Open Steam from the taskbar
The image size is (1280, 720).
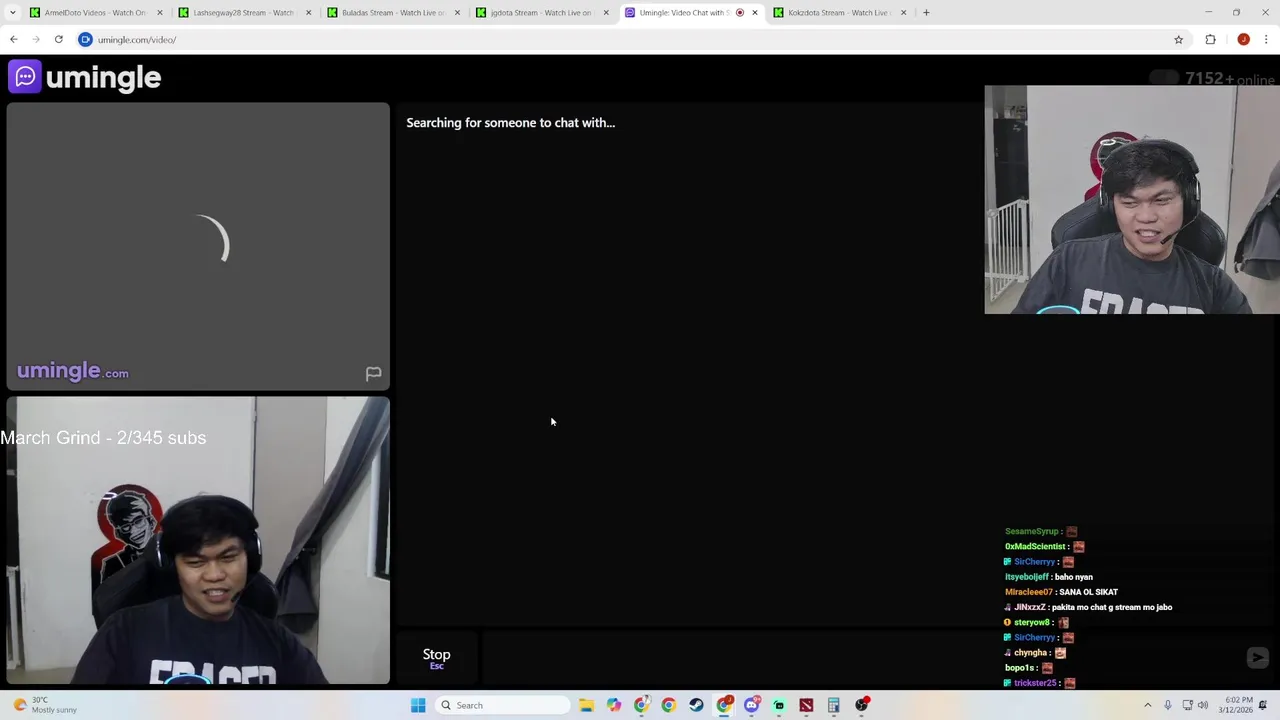tap(696, 705)
